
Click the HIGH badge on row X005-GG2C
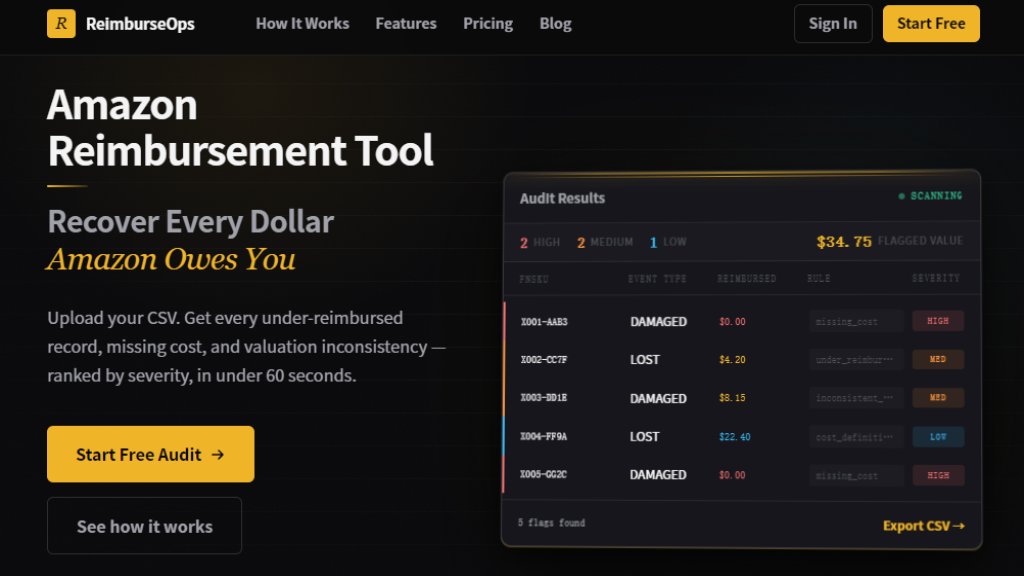point(938,475)
